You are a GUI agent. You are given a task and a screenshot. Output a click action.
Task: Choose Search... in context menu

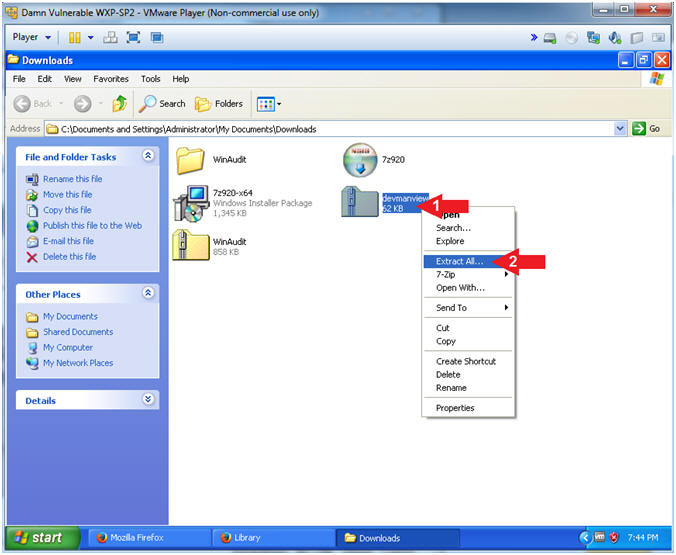point(468,228)
